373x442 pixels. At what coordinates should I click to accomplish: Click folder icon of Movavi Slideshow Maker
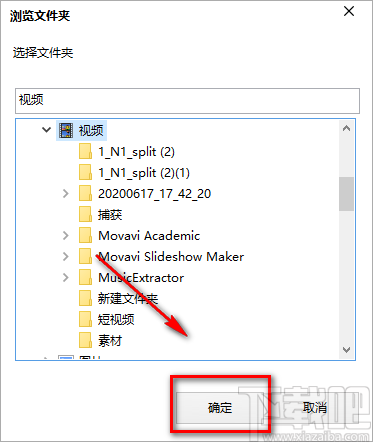[86, 256]
